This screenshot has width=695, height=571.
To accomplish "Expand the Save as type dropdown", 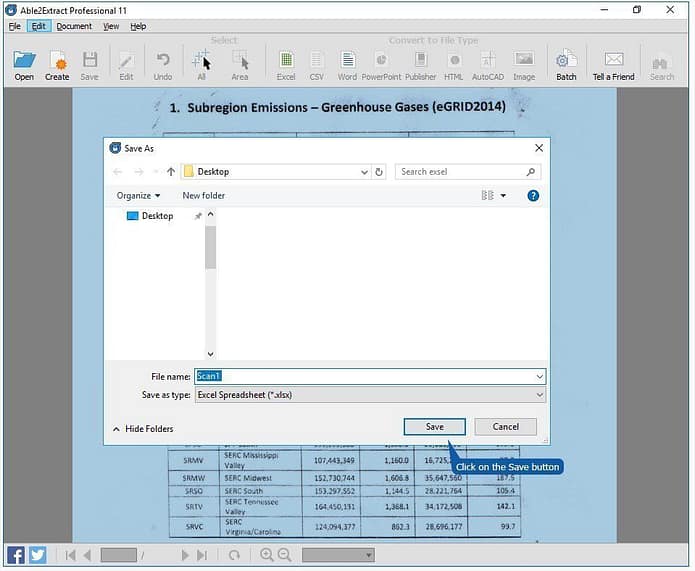I will click(x=539, y=395).
